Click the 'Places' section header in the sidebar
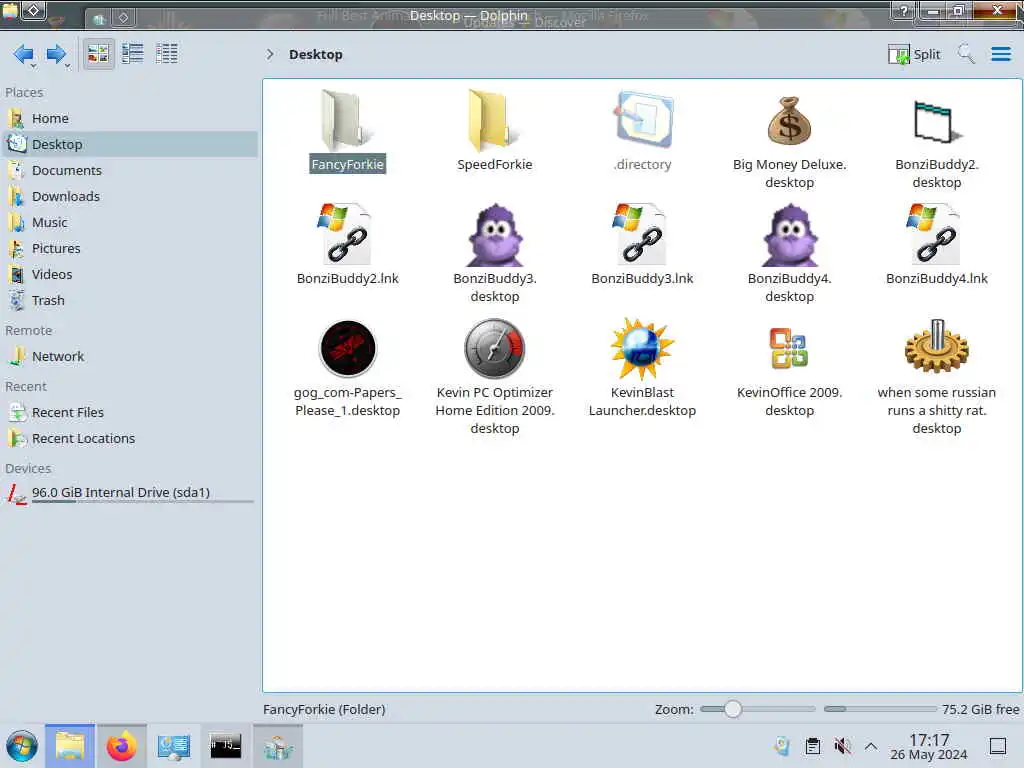The height and width of the screenshot is (768, 1024). 24,93
